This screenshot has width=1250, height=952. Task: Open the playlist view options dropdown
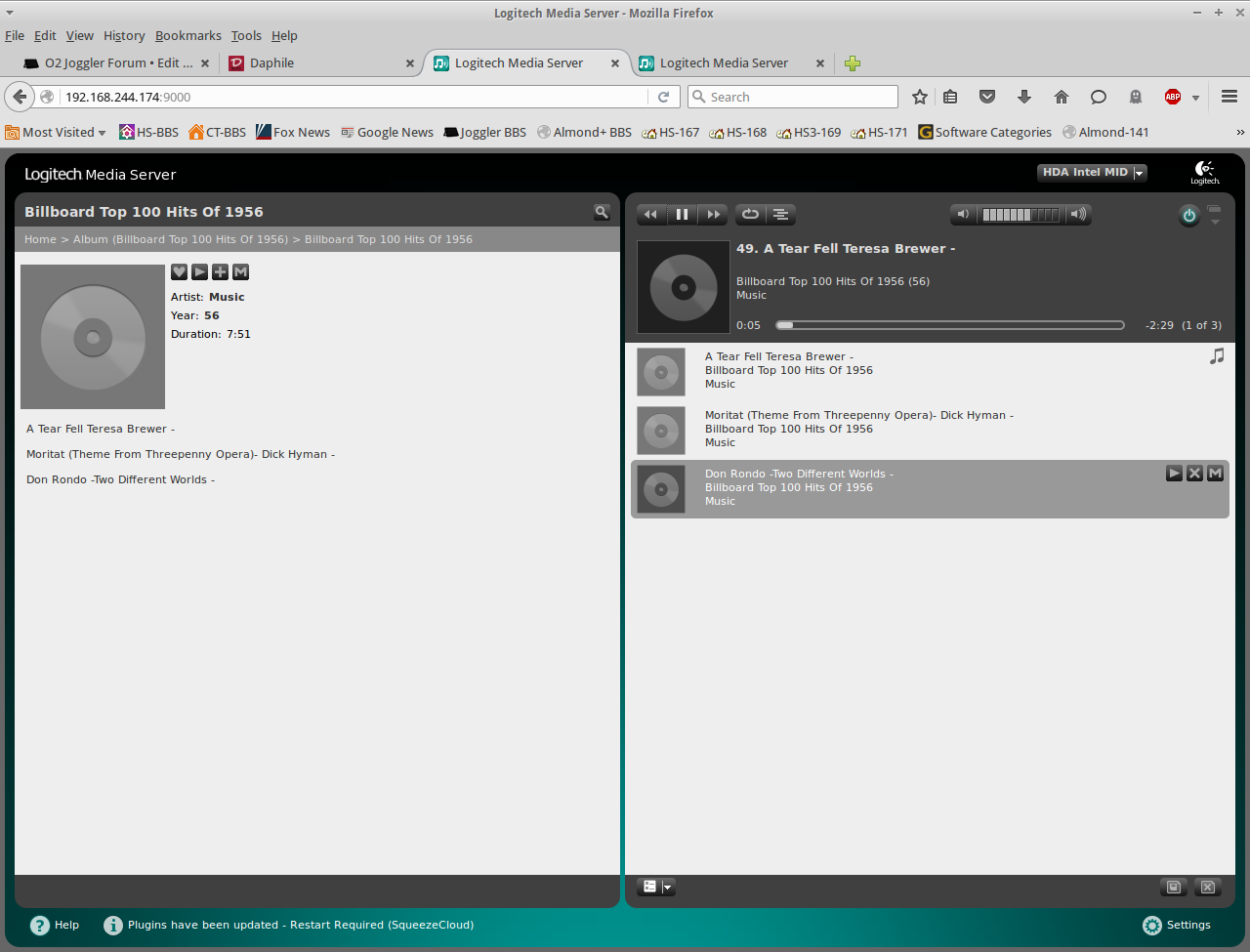(656, 887)
